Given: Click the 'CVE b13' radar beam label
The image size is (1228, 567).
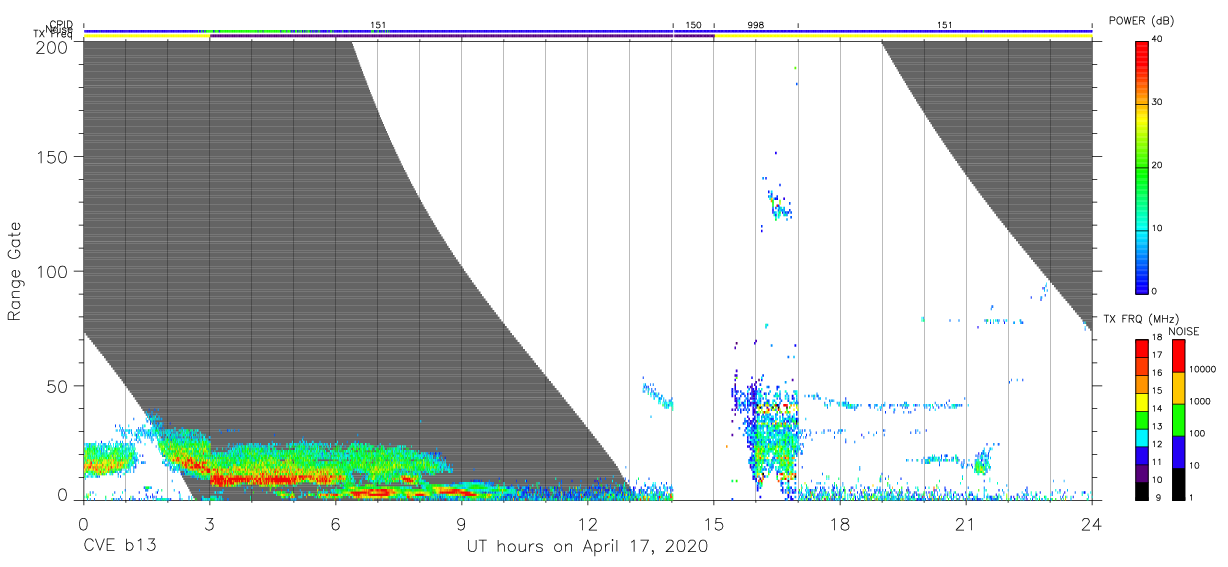Looking at the screenshot, I should [x=119, y=547].
